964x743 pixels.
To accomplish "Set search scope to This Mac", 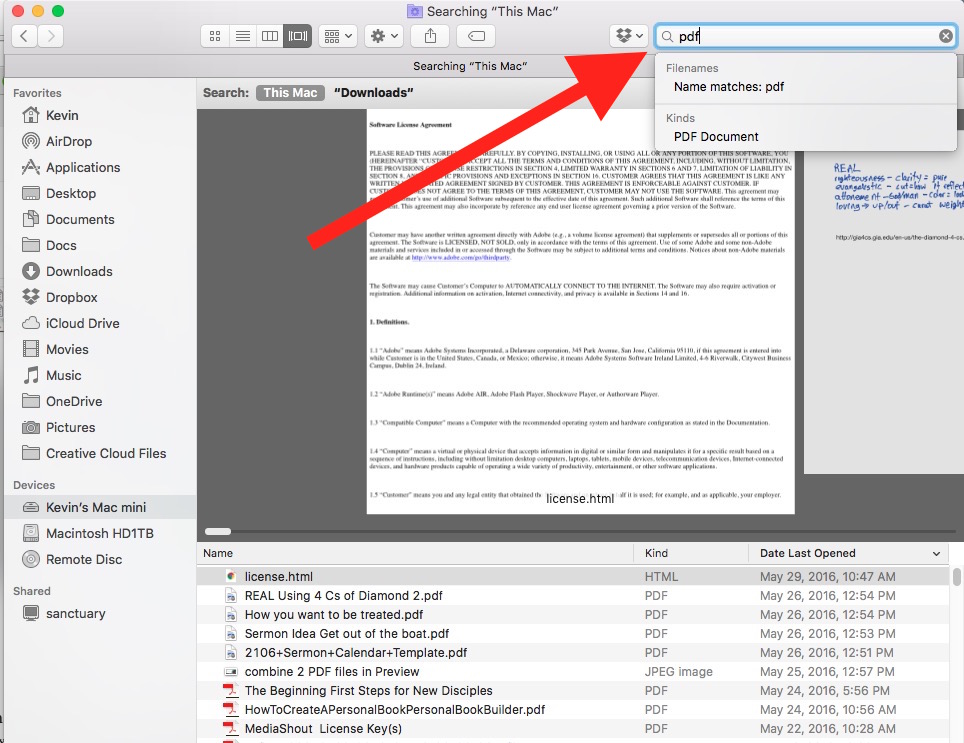I will (290, 93).
